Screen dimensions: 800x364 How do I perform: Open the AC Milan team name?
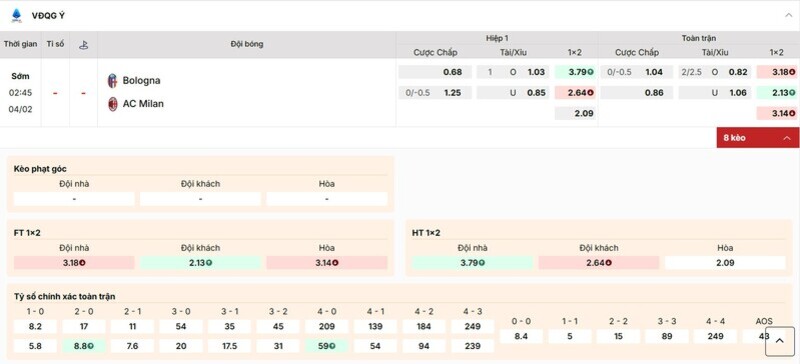tap(143, 104)
